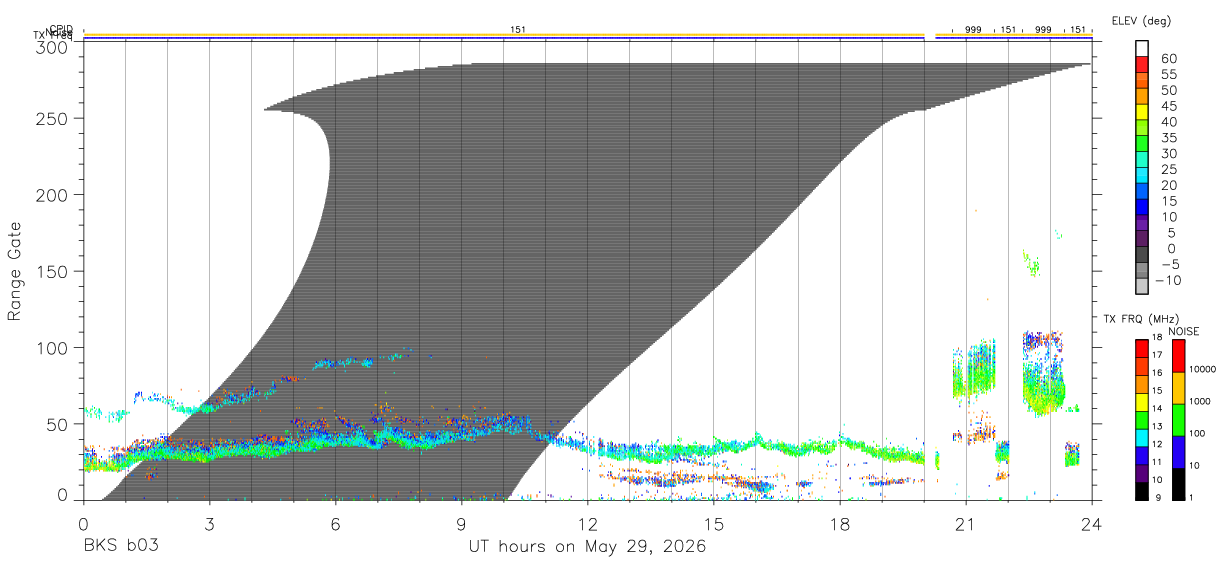Click the CPID label at the top left
Image resolution: width=1228 pixels, height=567 pixels.
click(61, 29)
